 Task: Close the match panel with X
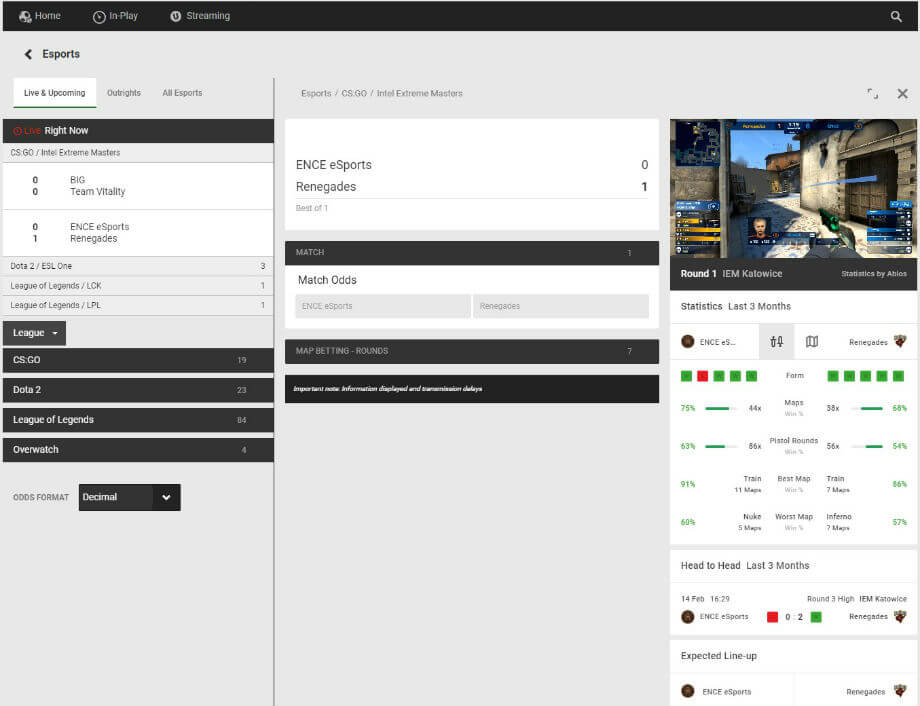(x=902, y=94)
